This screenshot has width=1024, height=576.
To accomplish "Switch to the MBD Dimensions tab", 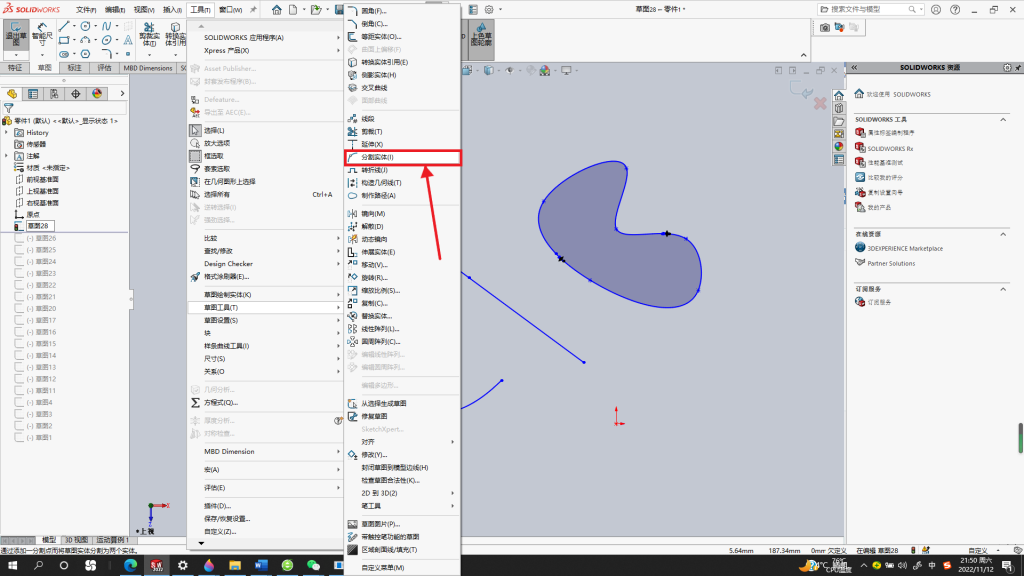I will pyautogui.click(x=148, y=68).
